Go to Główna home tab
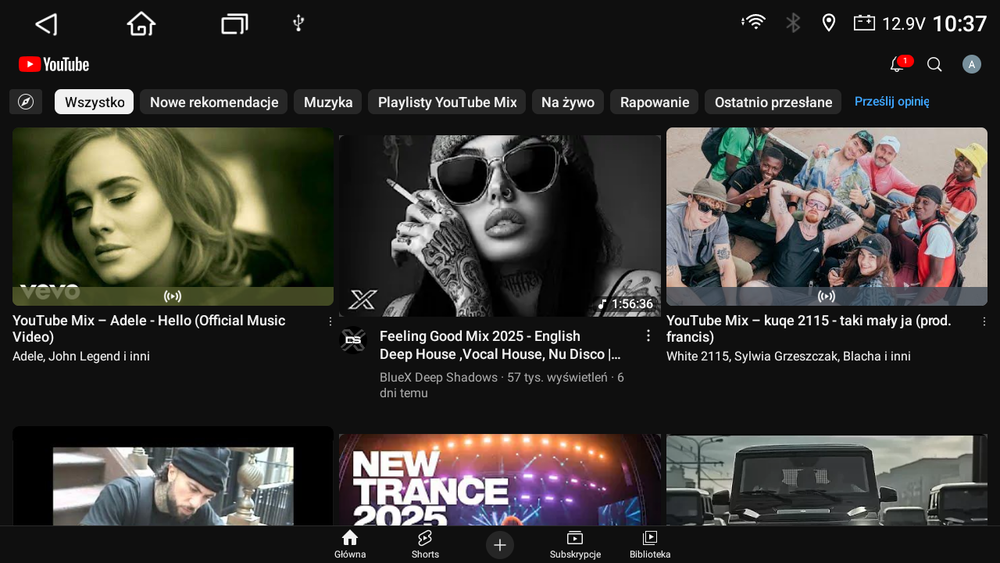This screenshot has width=1000, height=563. click(350, 545)
